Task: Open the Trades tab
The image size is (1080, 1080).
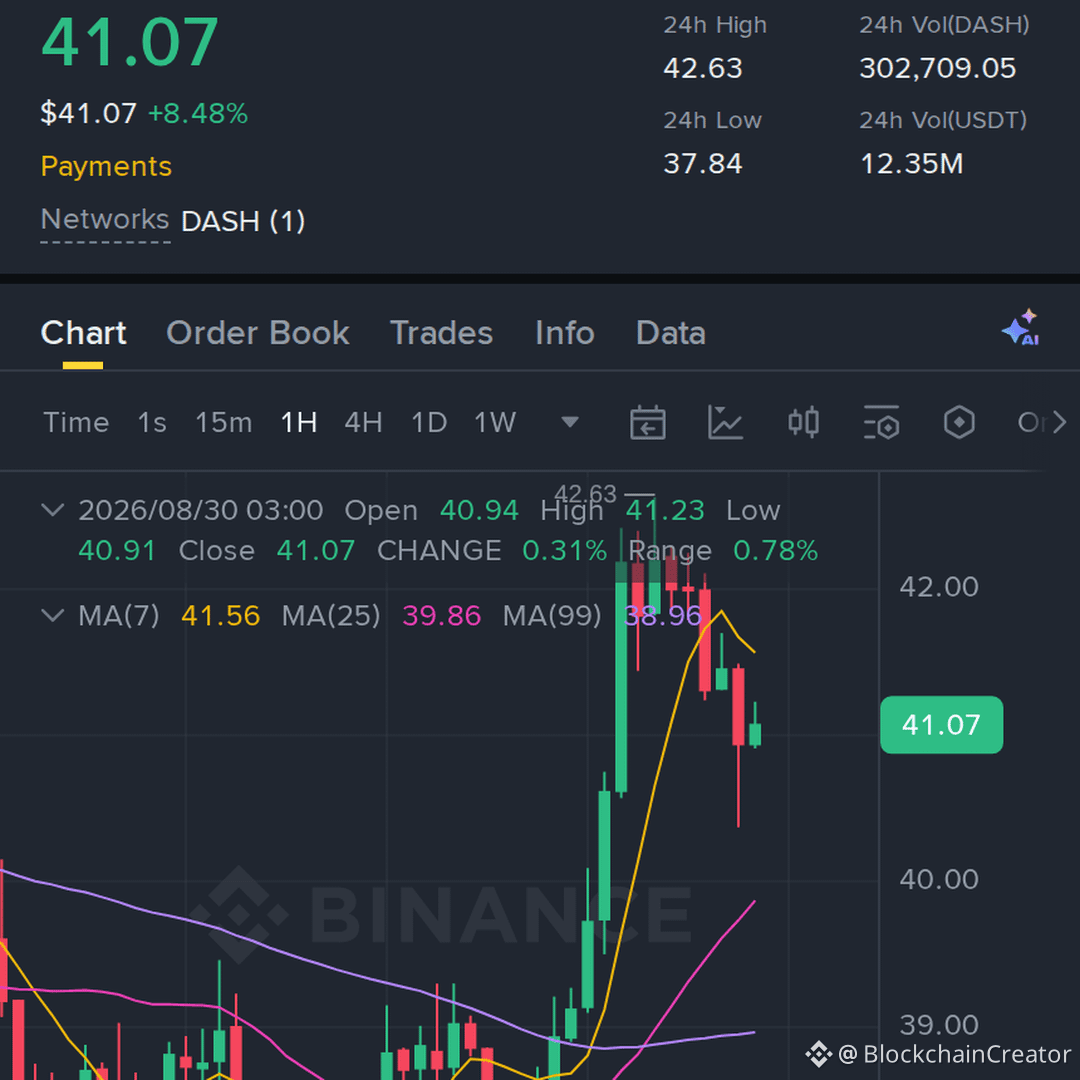Action: click(442, 333)
